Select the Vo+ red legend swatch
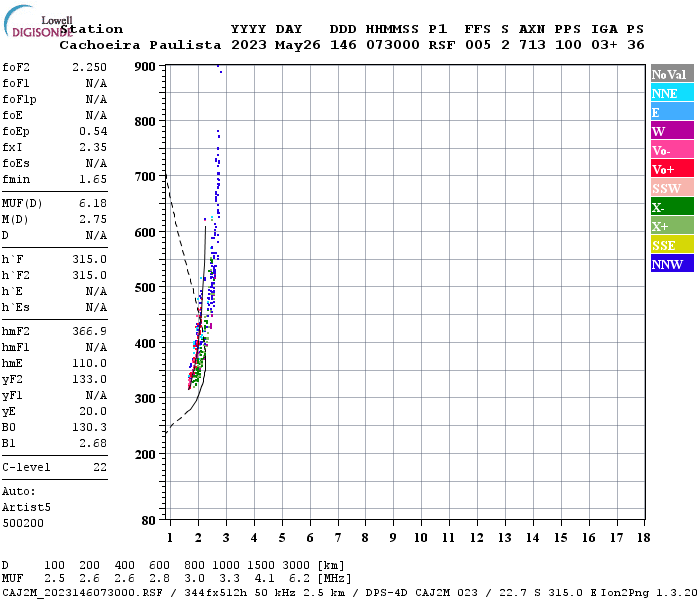 (x=672, y=169)
